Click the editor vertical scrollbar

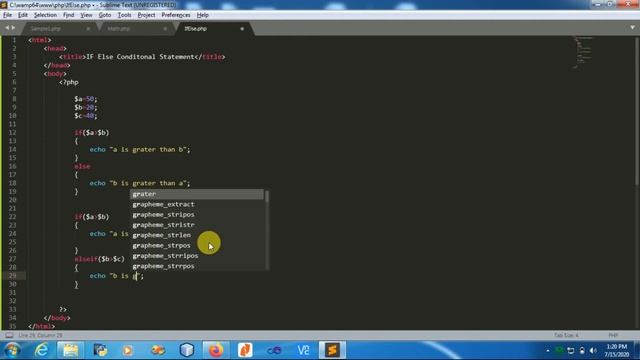pos(637,110)
